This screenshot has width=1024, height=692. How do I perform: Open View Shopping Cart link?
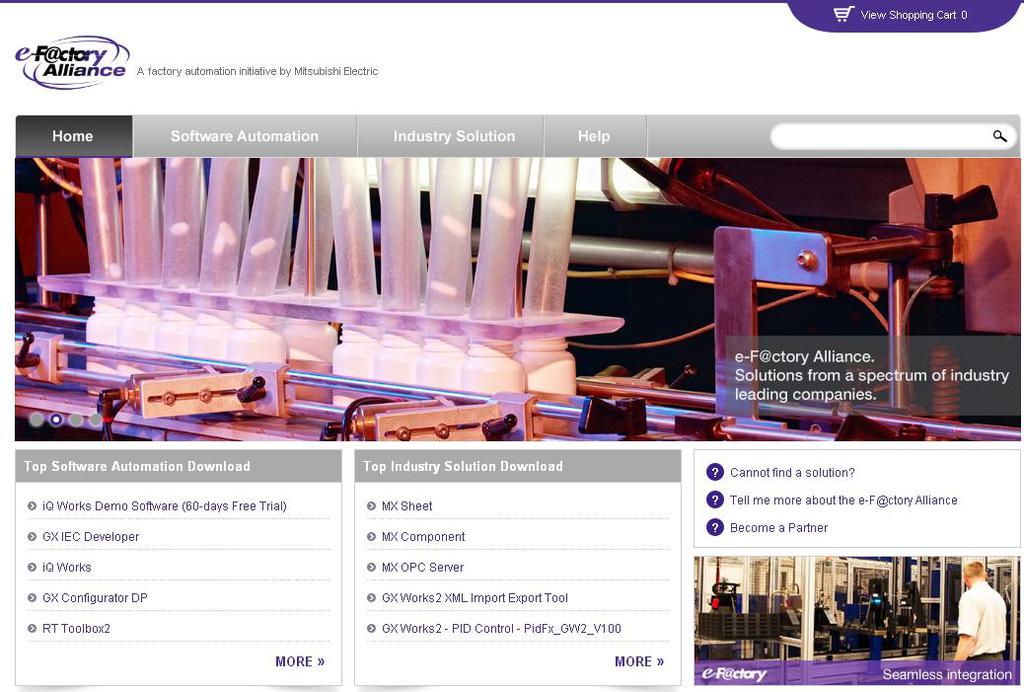914,15
